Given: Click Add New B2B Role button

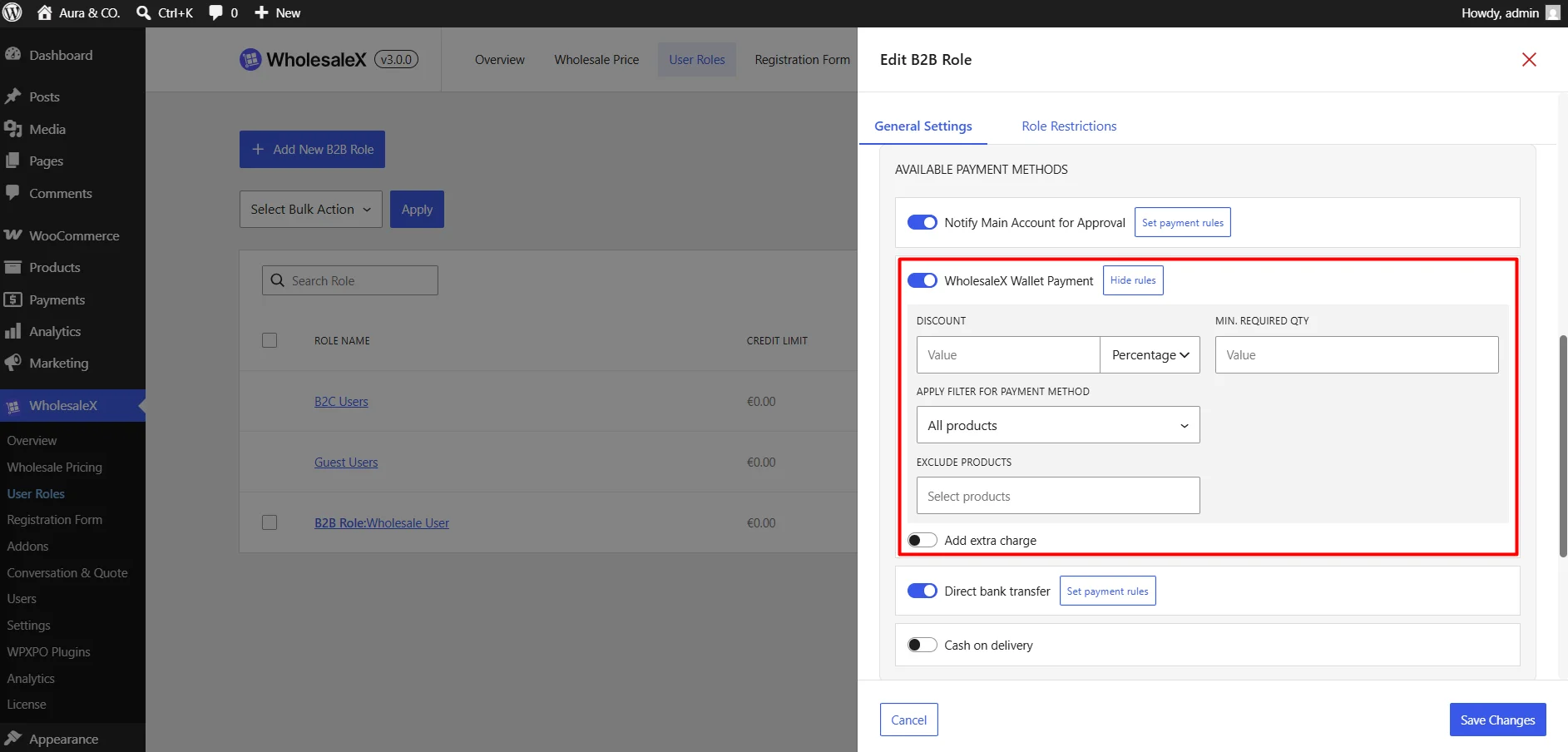Looking at the screenshot, I should click(x=312, y=150).
